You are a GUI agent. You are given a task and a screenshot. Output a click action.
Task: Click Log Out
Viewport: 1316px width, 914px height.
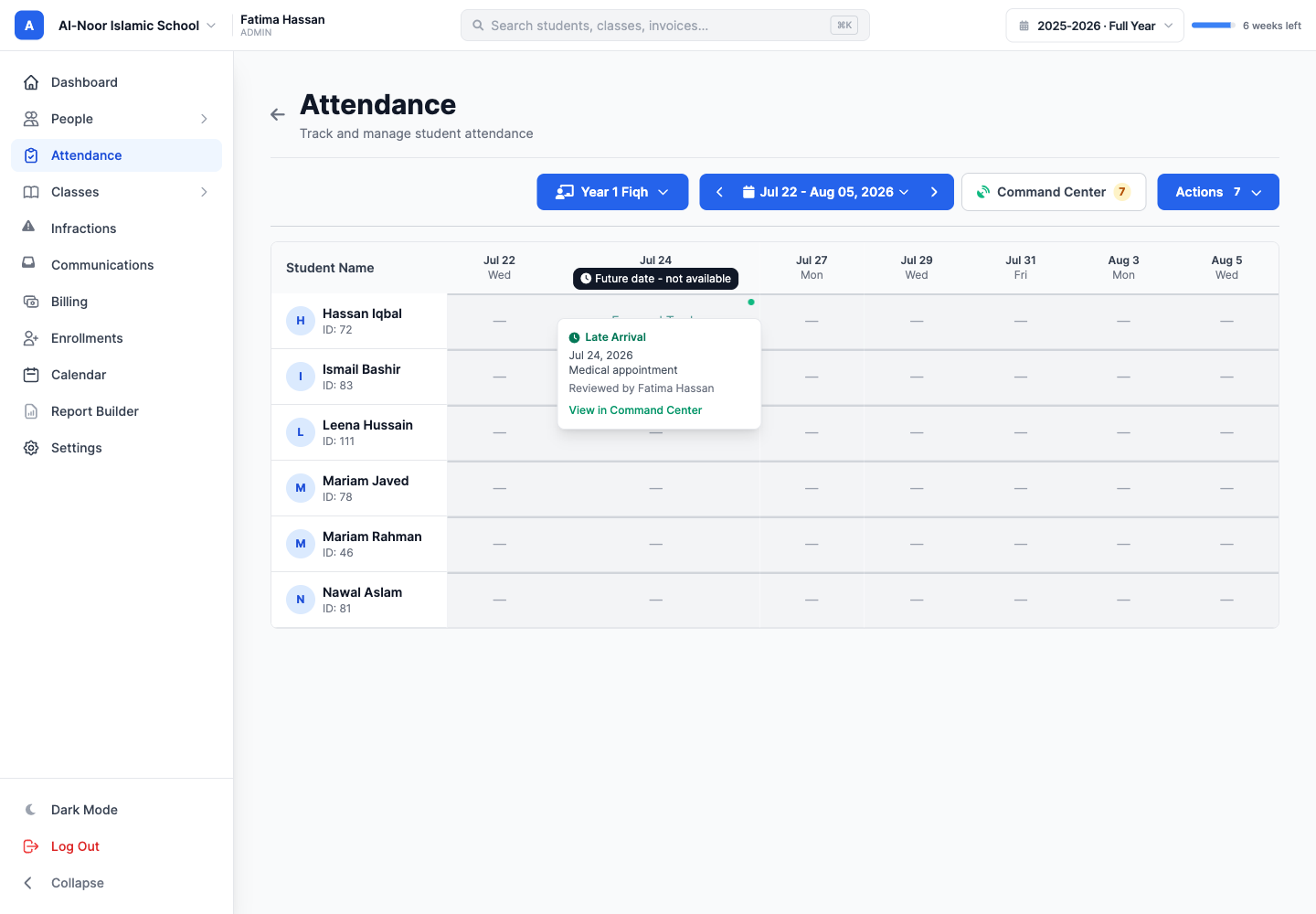click(x=116, y=846)
